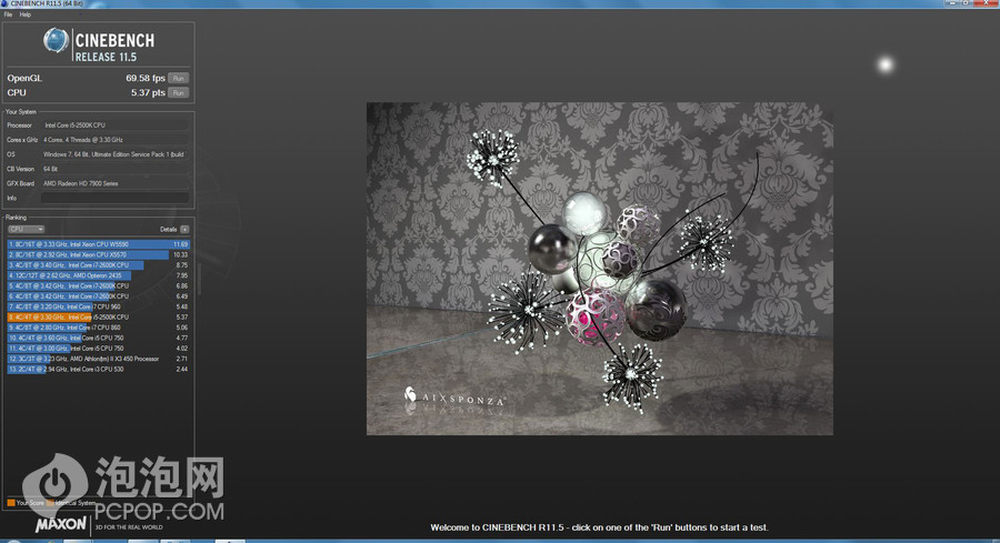Click the Processor field Intel Core i5-2500K
The image size is (1000, 543).
pyautogui.click(x=115, y=126)
